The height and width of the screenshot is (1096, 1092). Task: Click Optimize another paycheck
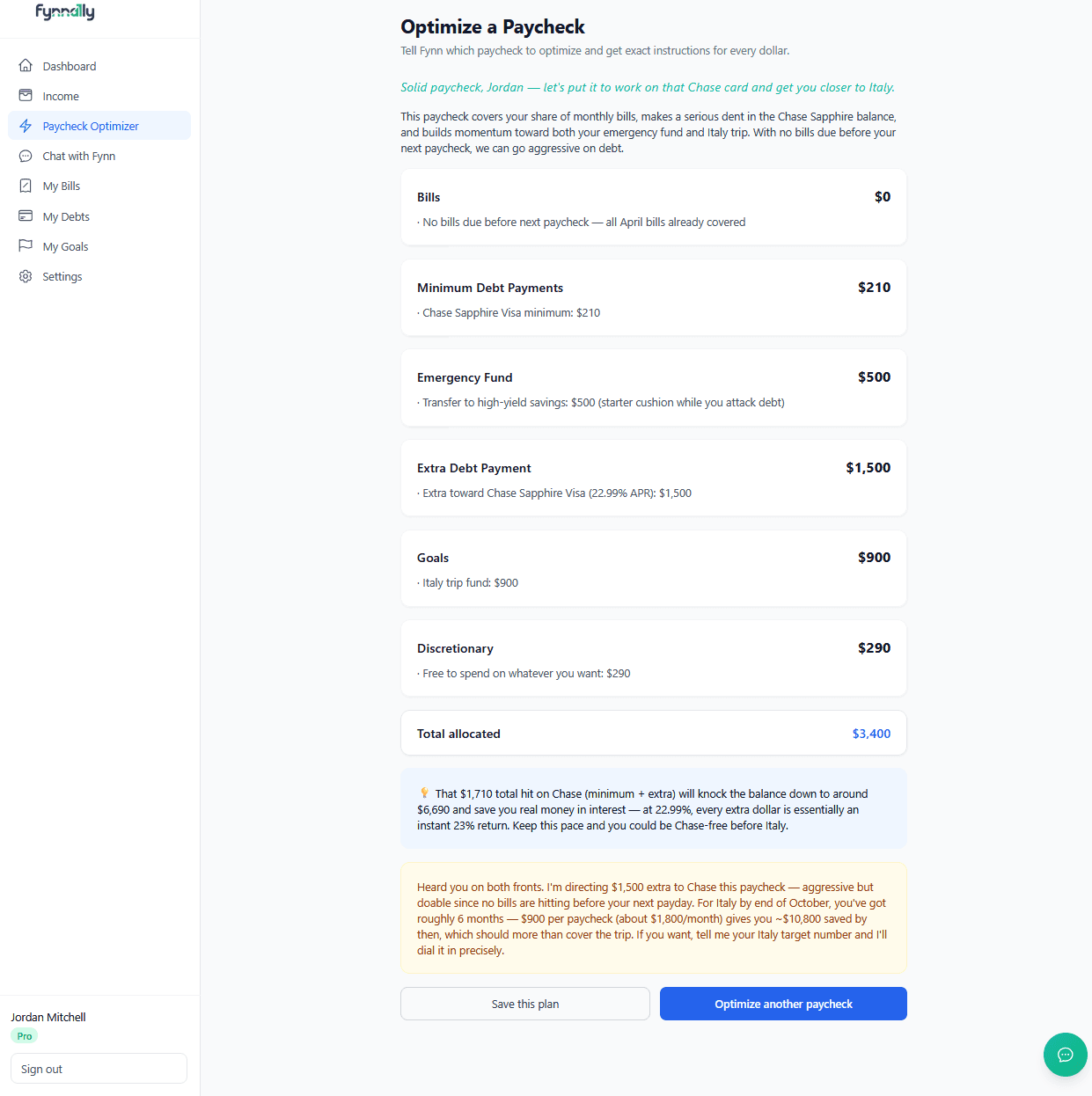pos(782,1004)
